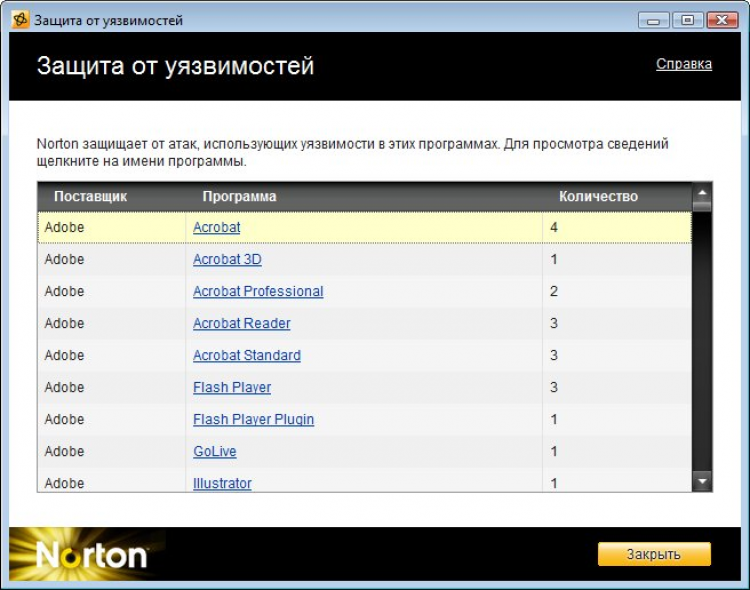Select count 3 in the Acrobat Reader row

pos(554,323)
